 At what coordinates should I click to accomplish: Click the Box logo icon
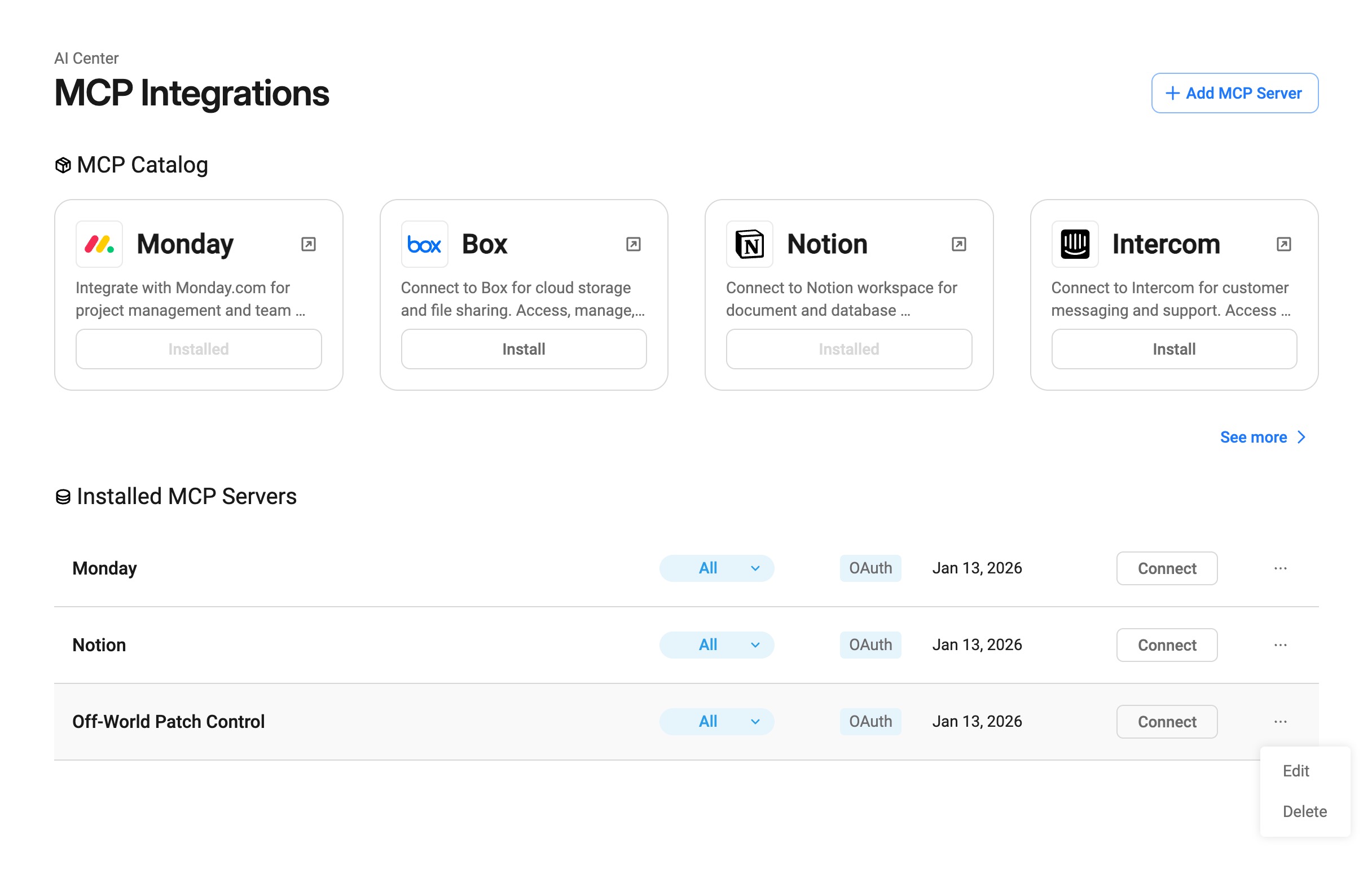coord(424,244)
